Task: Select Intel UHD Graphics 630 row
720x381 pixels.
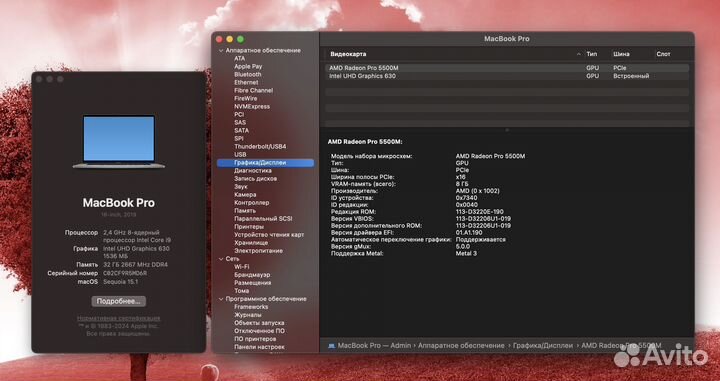Action: 507,76
